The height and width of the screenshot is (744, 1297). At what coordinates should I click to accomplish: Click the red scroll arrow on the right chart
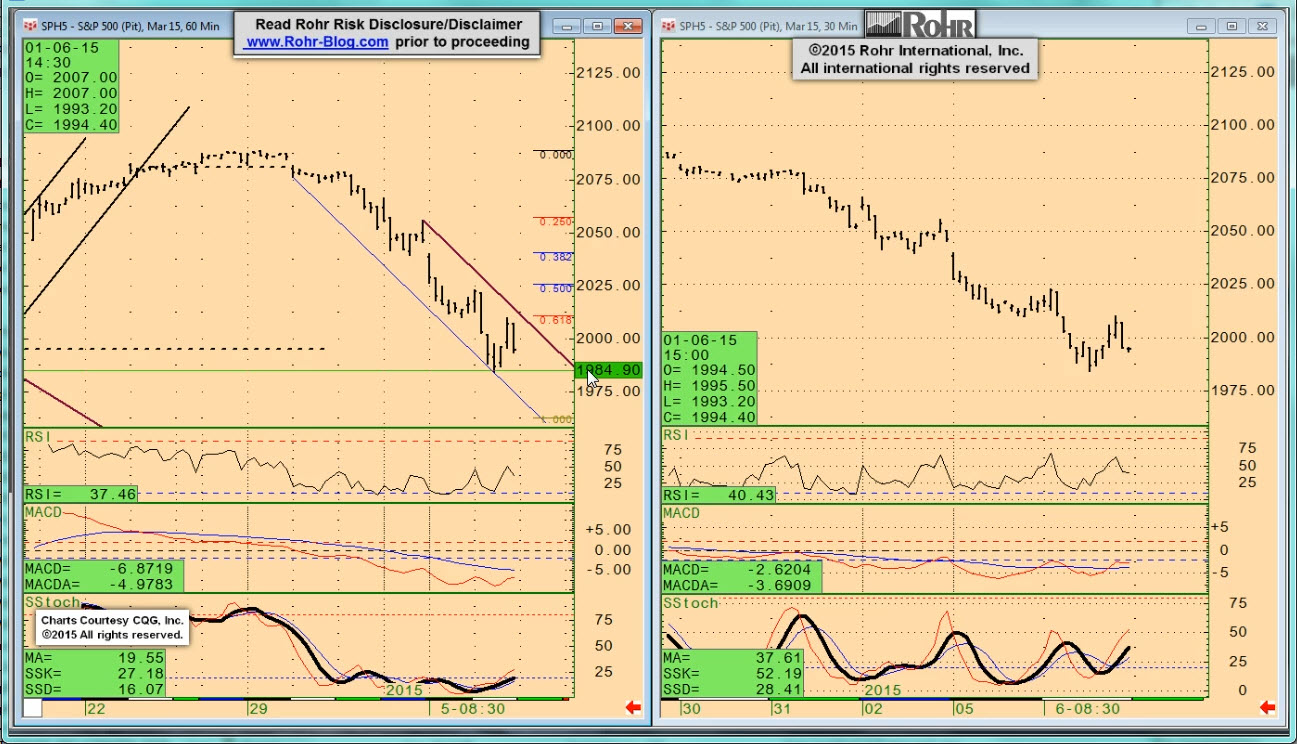pos(1268,708)
